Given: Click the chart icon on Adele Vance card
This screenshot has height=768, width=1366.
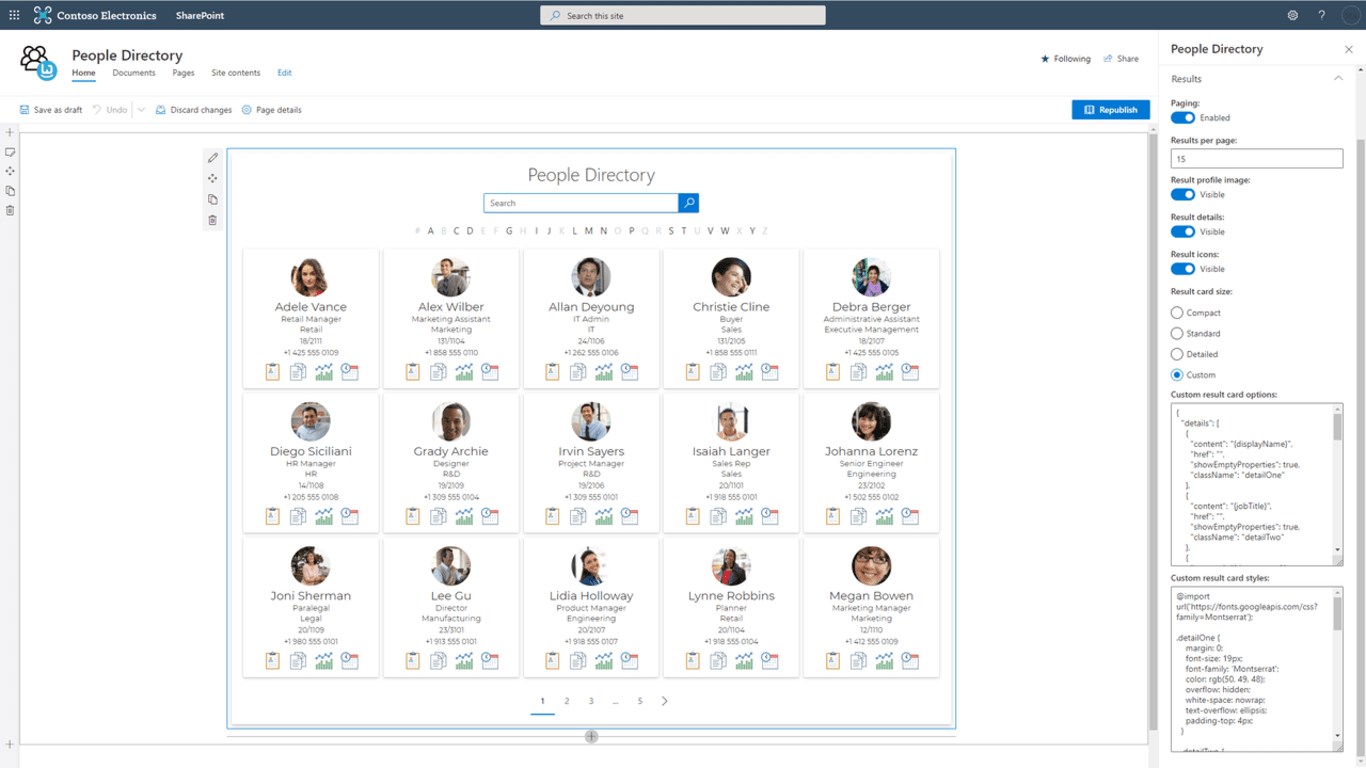Looking at the screenshot, I should (x=324, y=372).
